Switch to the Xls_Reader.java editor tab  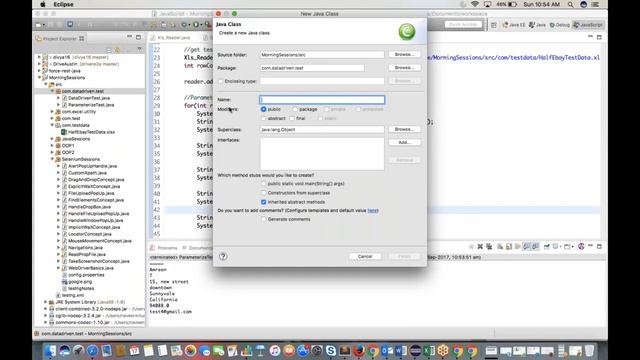pos(173,38)
